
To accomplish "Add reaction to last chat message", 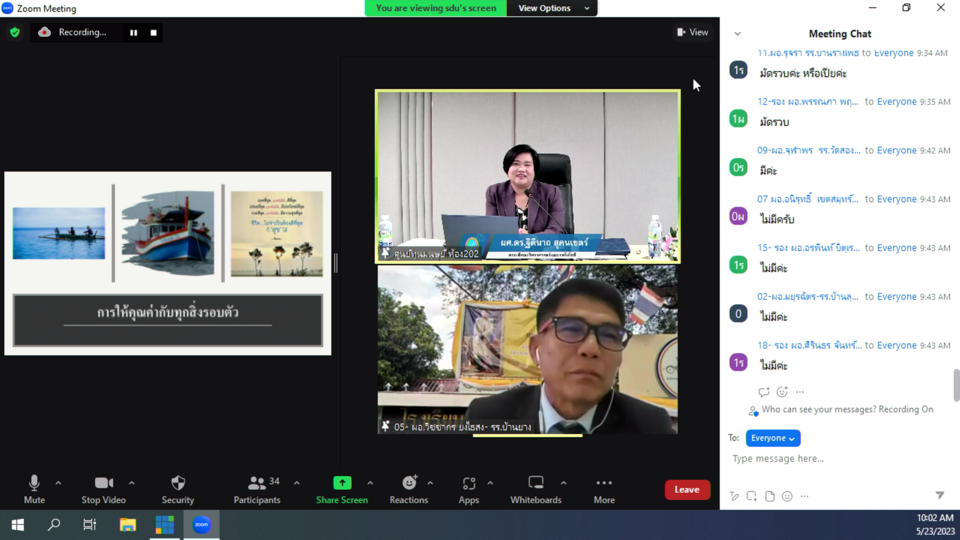I will [x=782, y=392].
